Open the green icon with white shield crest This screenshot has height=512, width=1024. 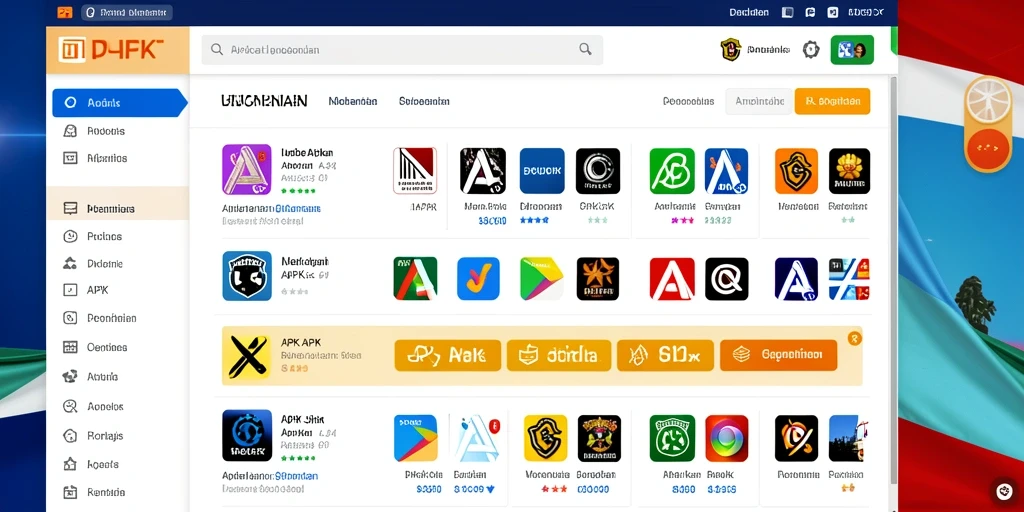672,438
